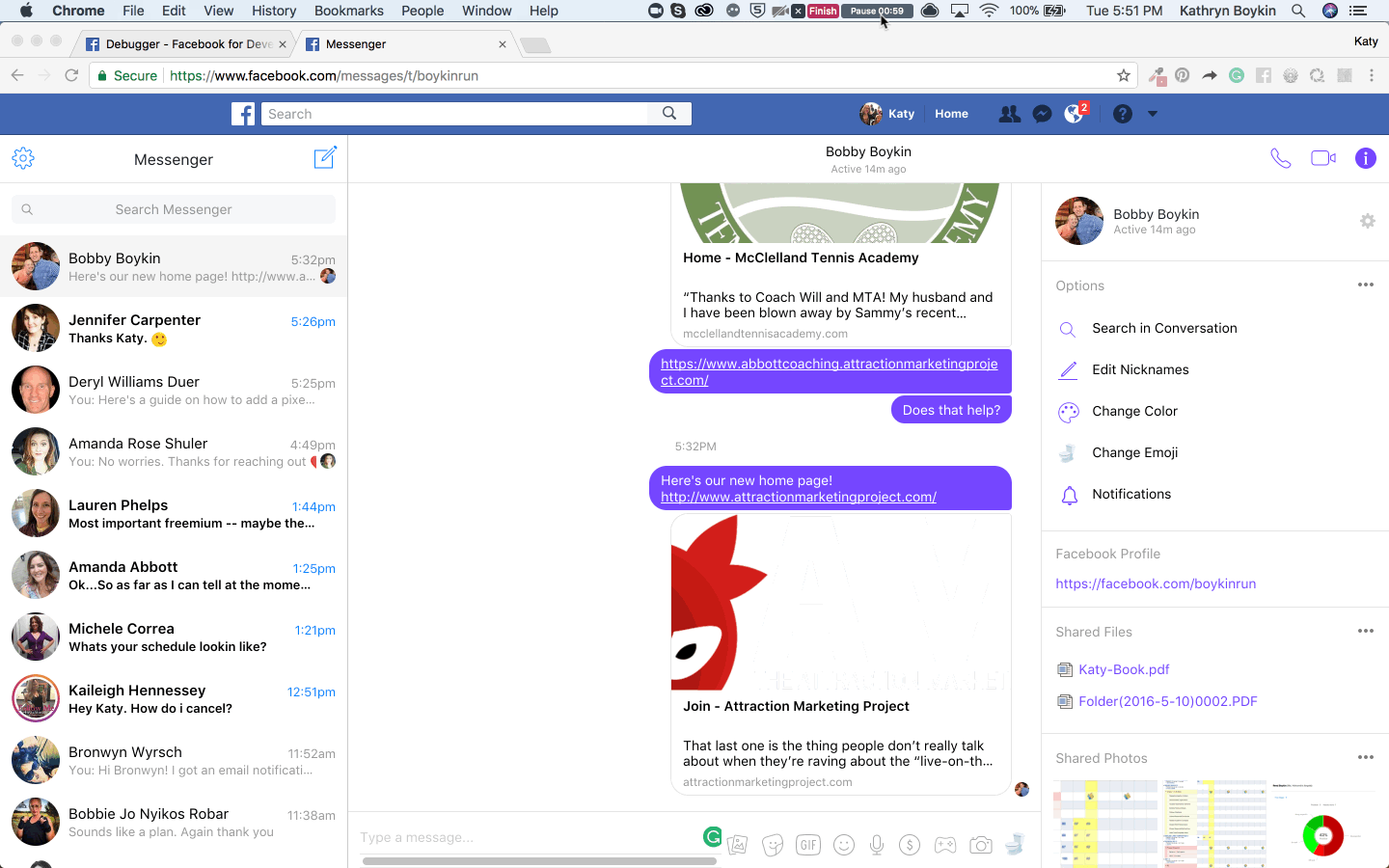Click the Search Messenger field
Screen dimensions: 1389x868
point(174,209)
